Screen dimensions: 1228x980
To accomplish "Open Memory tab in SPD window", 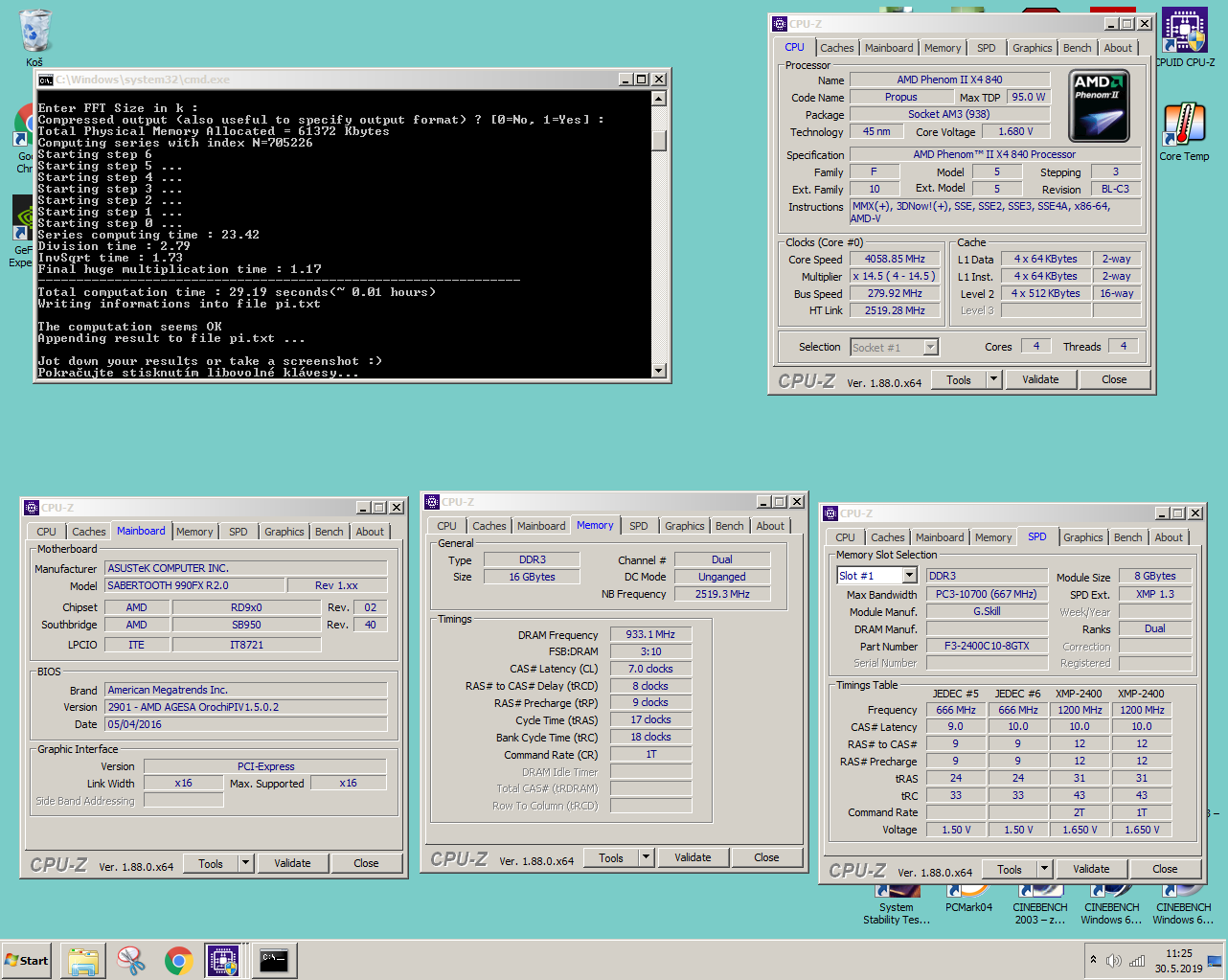I will (x=993, y=537).
